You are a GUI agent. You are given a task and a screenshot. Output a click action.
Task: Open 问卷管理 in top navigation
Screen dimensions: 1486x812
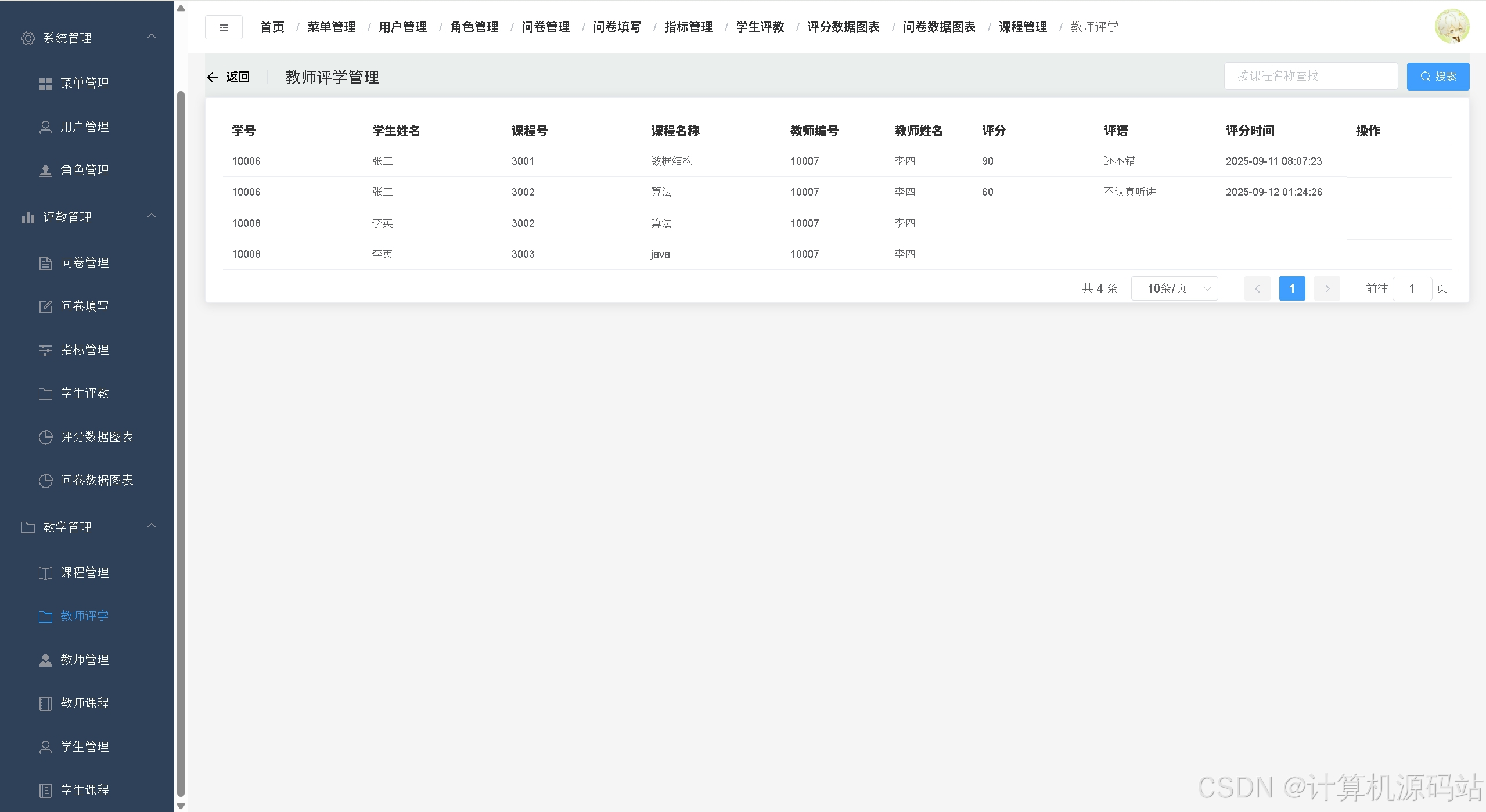[546, 27]
